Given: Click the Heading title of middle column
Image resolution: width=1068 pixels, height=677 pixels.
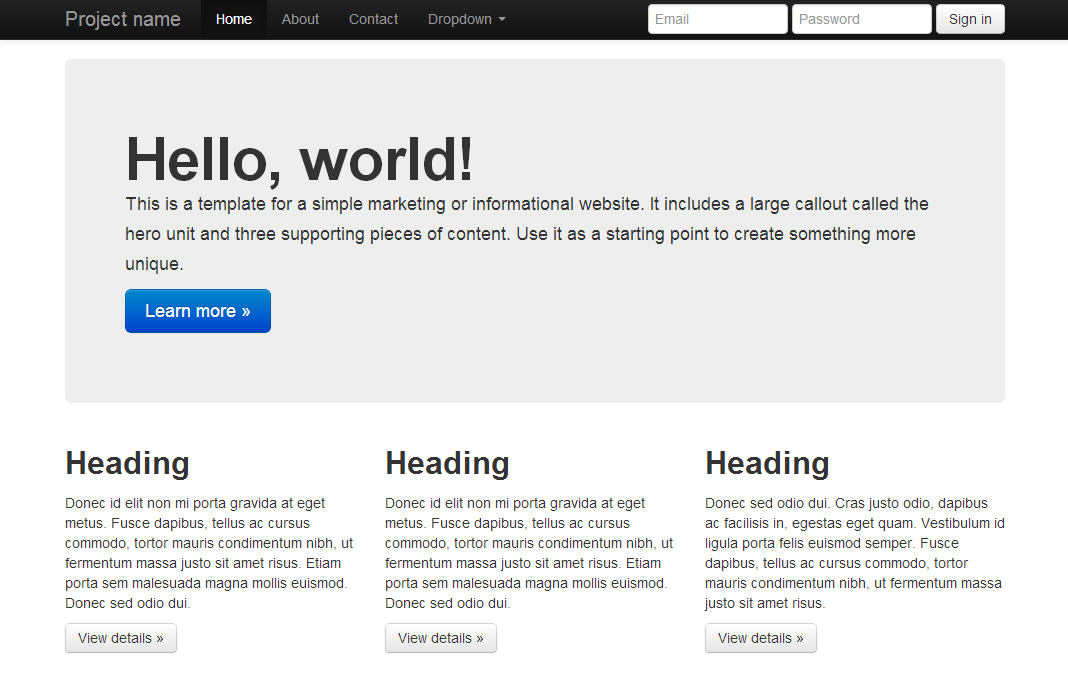Looking at the screenshot, I should pos(447,463).
